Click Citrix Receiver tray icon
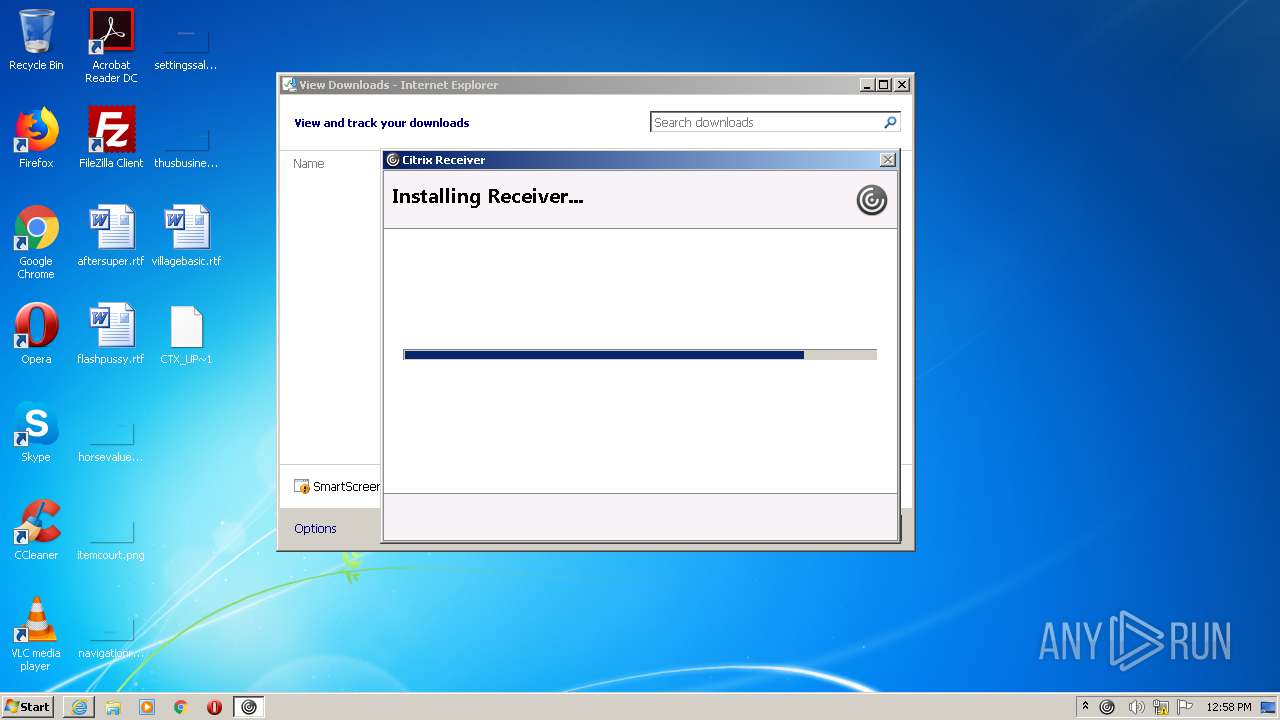Screen dimensions: 1280x720 [x=1107, y=707]
